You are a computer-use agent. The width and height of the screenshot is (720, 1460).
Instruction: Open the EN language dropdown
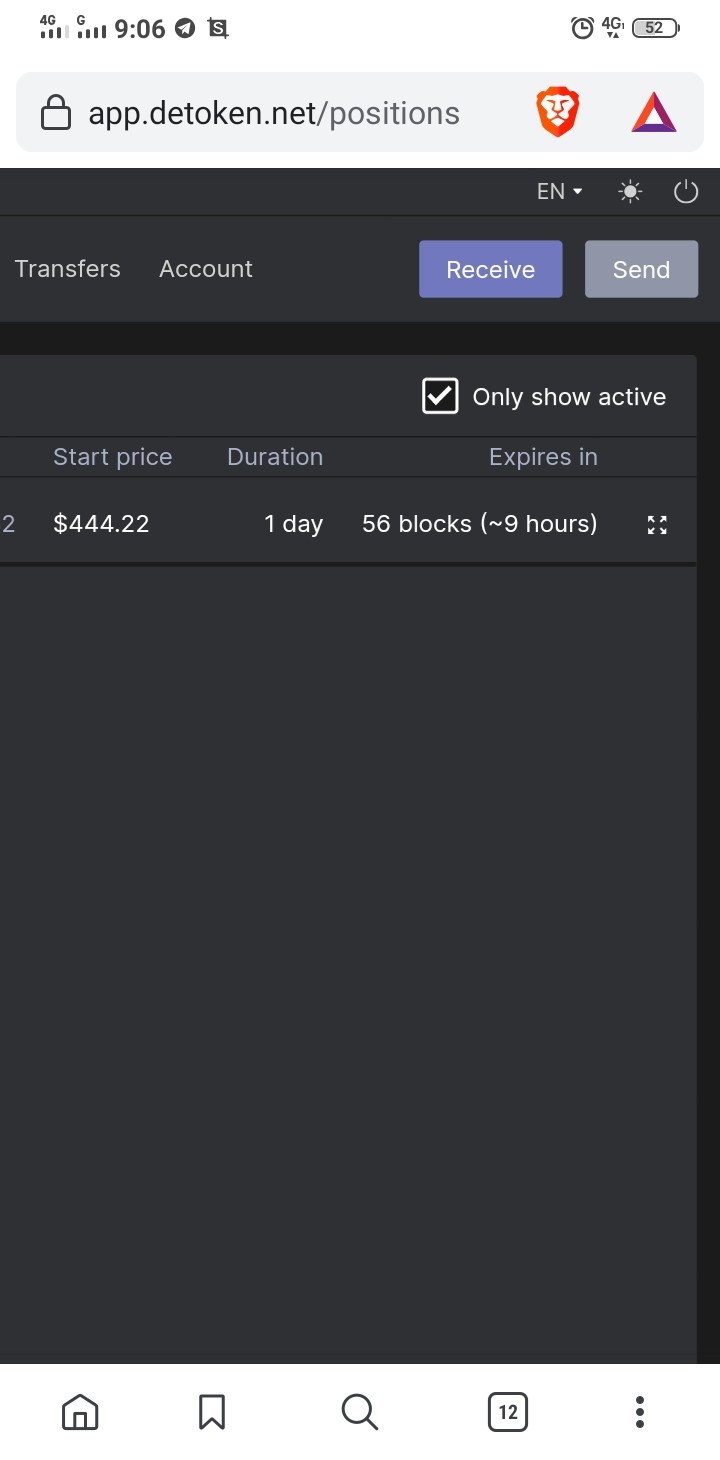click(x=560, y=191)
